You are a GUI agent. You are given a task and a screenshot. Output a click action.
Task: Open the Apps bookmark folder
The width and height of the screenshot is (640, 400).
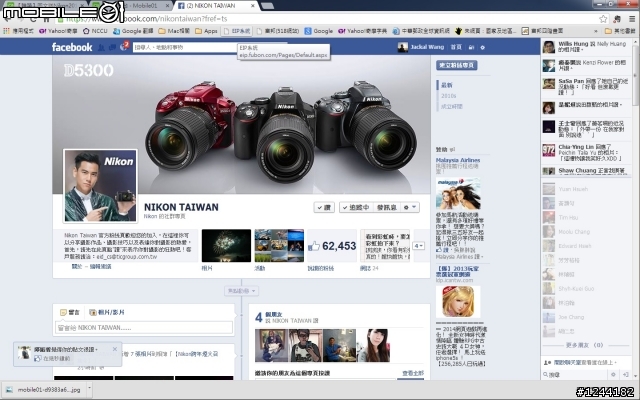tap(206, 31)
